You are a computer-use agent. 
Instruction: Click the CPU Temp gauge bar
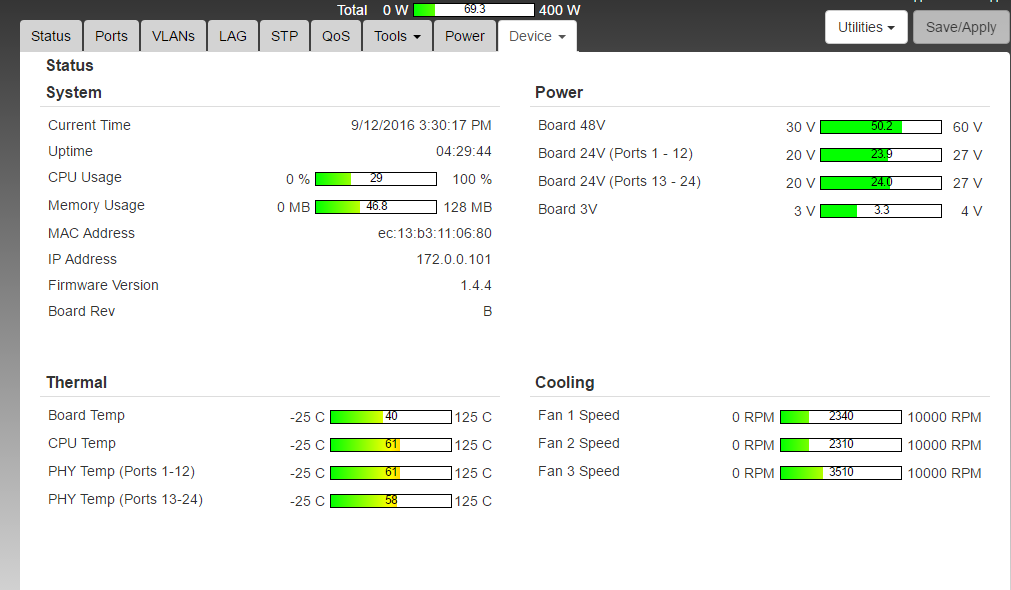(x=390, y=445)
